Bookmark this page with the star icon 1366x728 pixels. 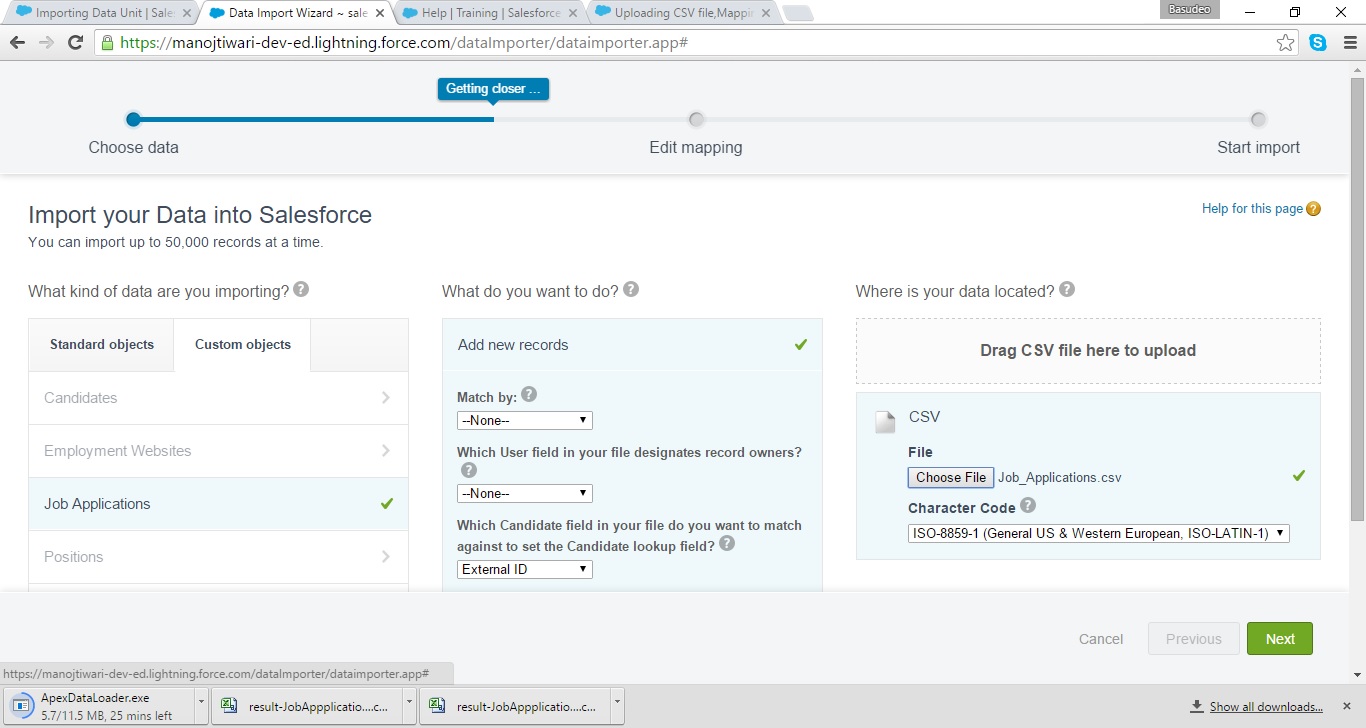(x=1286, y=43)
